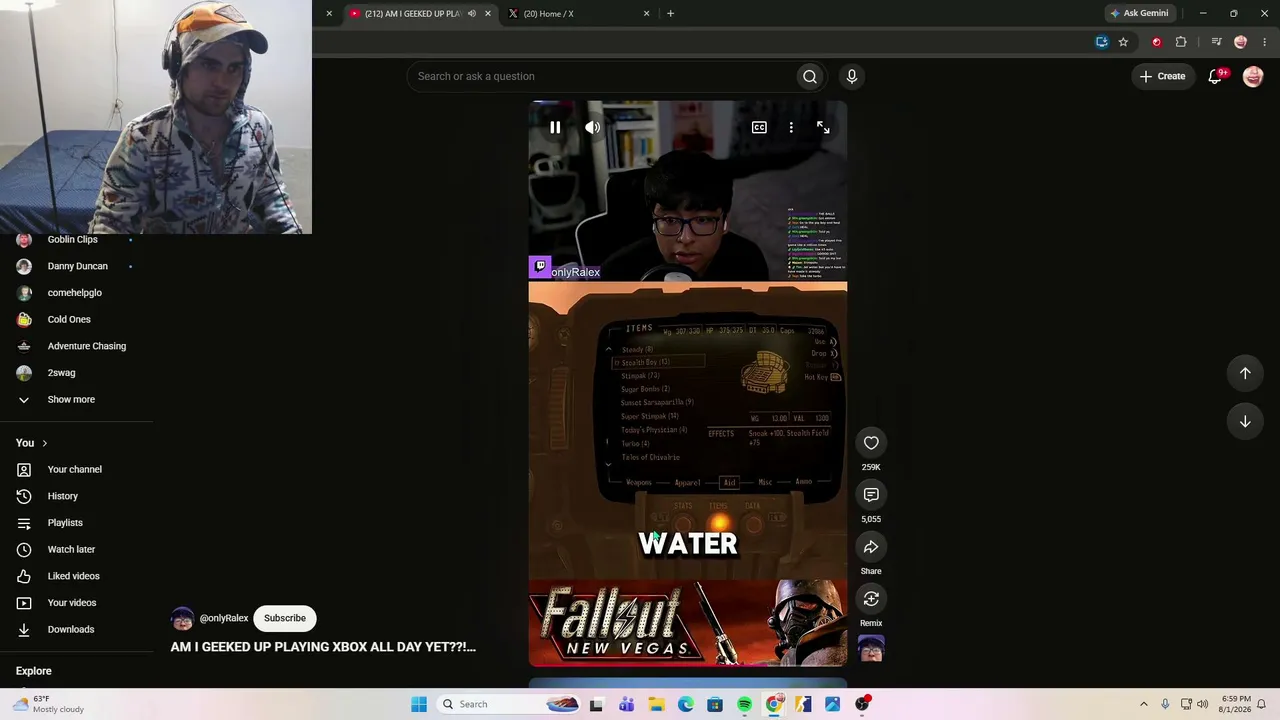Click the install app icon in address bar
Image resolution: width=1280 pixels, height=720 pixels.
coord(1101,42)
